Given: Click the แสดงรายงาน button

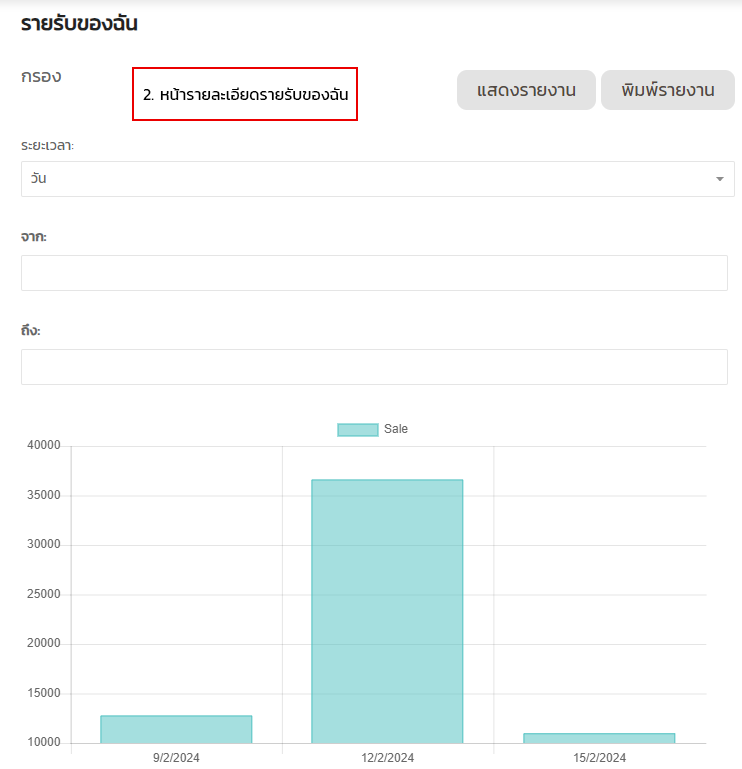Looking at the screenshot, I should point(526,90).
